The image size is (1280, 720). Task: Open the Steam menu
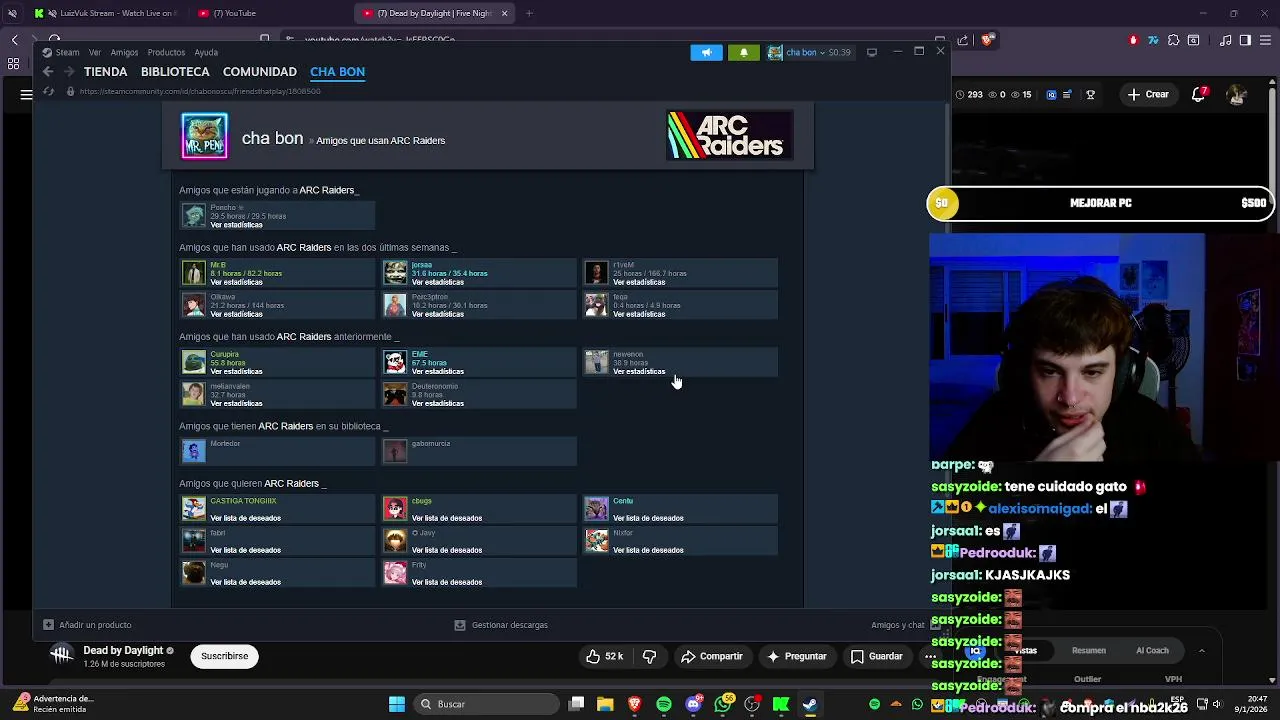[x=67, y=52]
